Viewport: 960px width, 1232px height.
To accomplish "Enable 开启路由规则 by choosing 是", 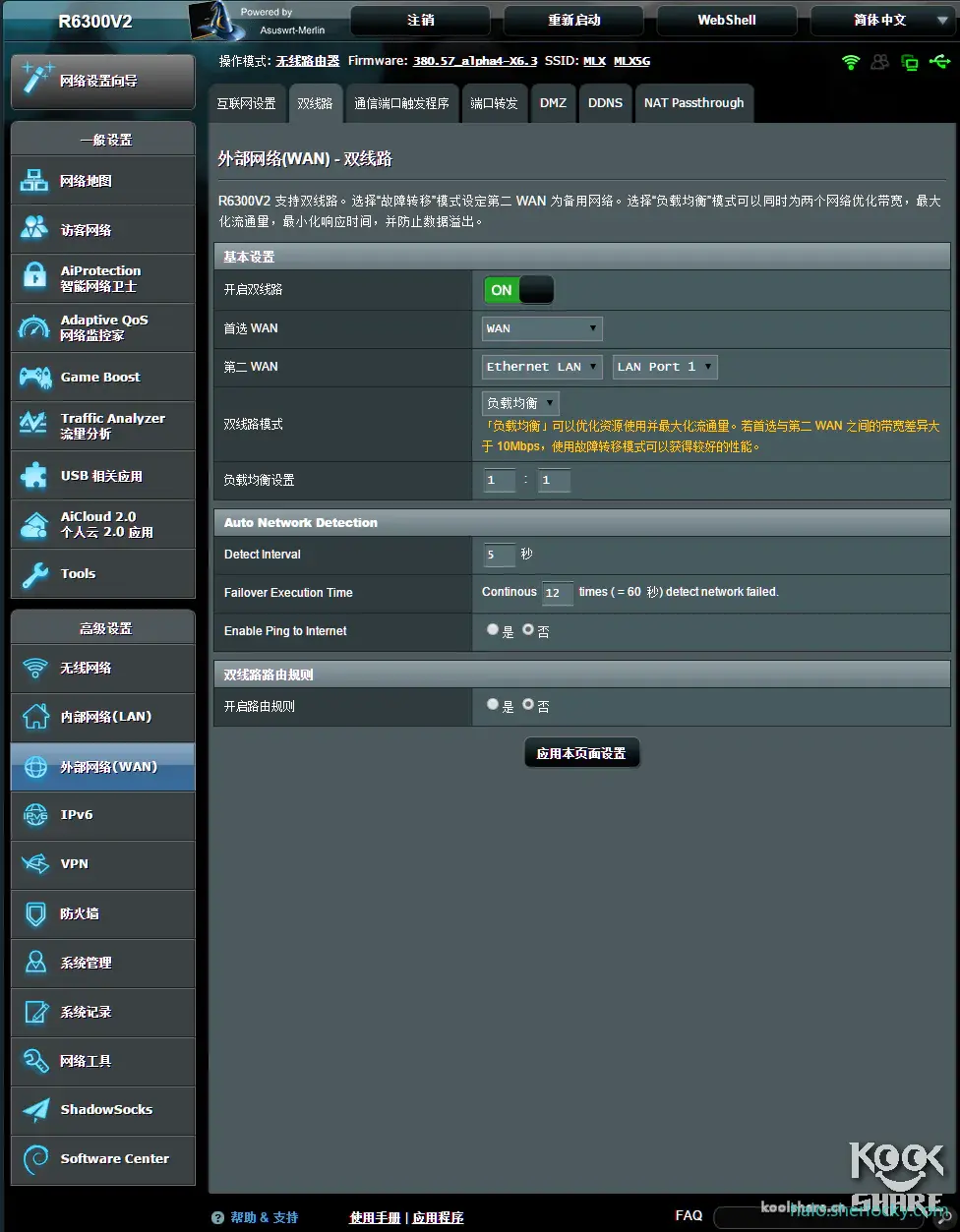I will [493, 705].
